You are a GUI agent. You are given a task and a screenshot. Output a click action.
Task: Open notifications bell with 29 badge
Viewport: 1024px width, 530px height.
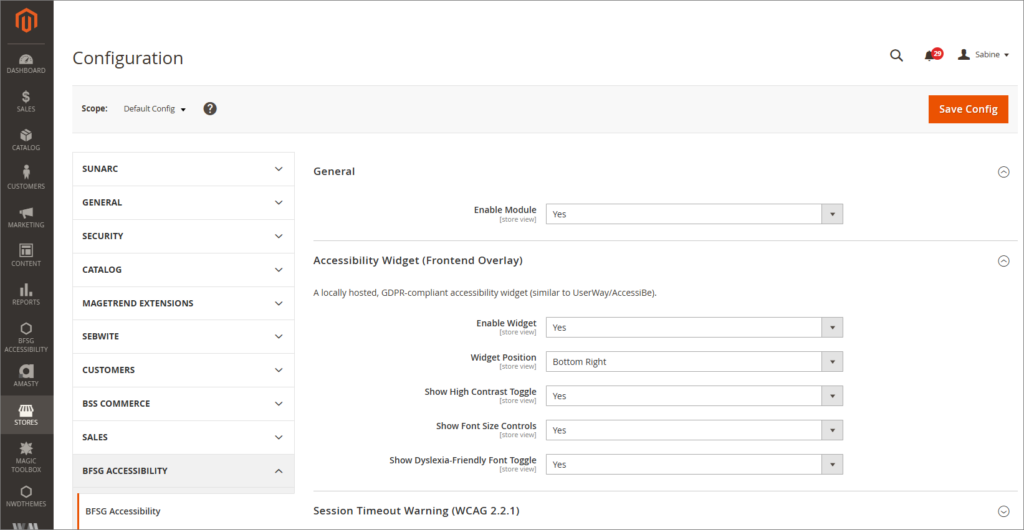point(933,55)
